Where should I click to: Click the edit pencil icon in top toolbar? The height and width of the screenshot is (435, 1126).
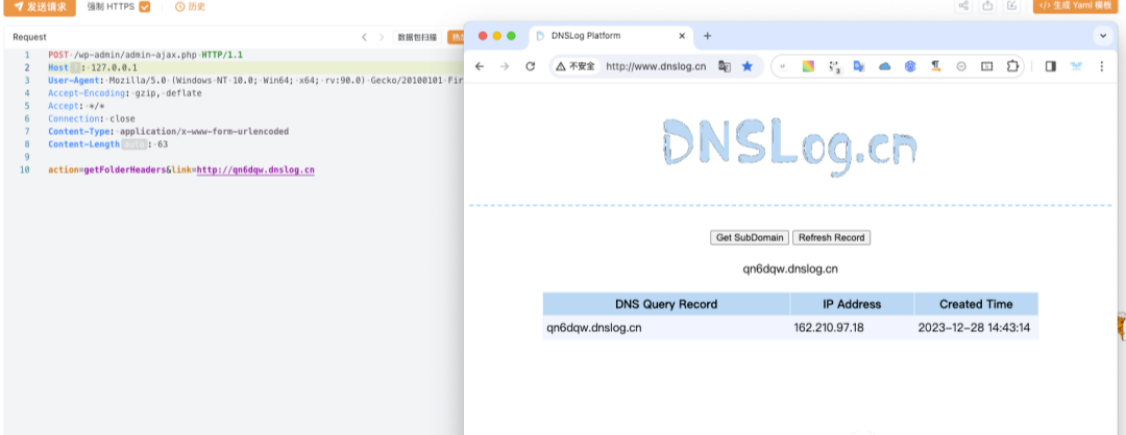[1012, 6]
